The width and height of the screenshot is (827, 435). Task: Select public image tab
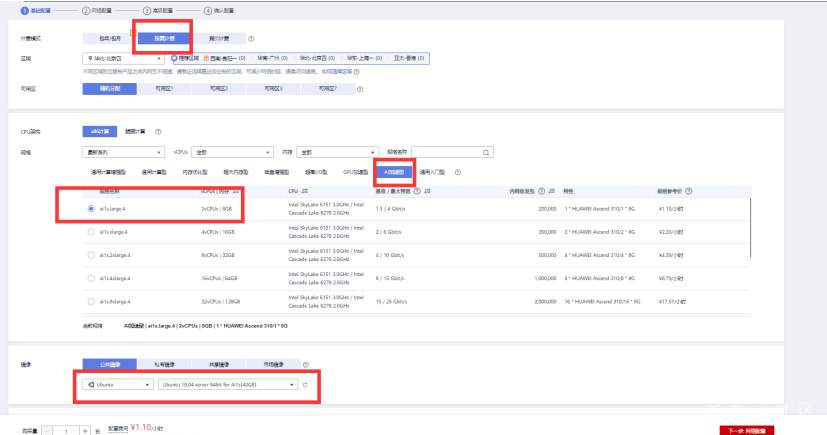click(110, 364)
